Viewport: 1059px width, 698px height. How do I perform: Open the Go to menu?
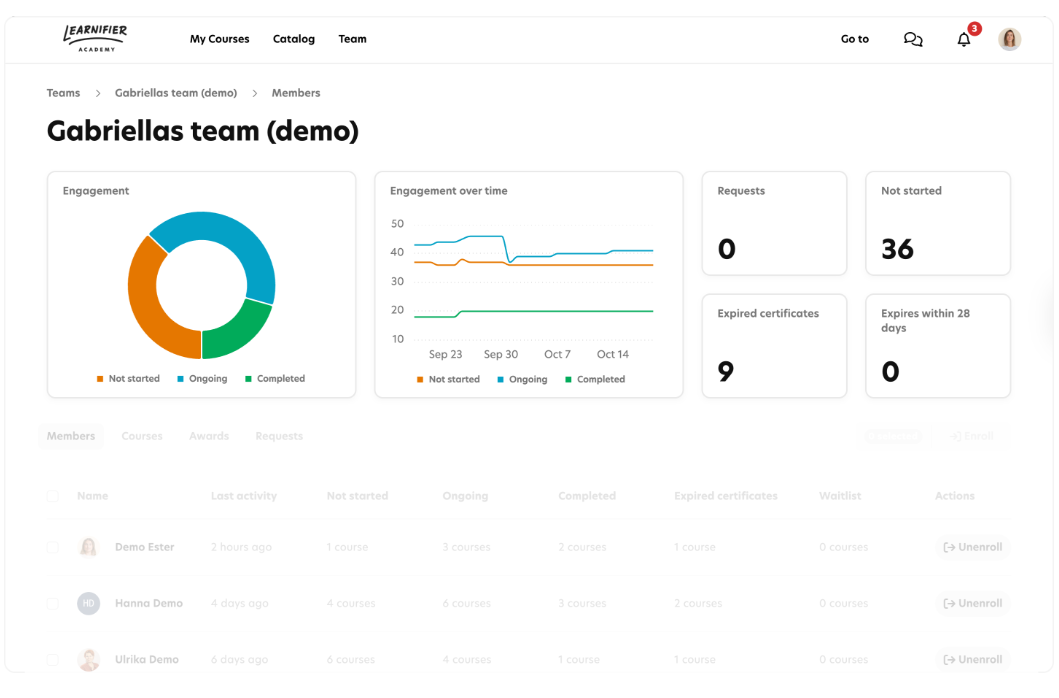854,39
